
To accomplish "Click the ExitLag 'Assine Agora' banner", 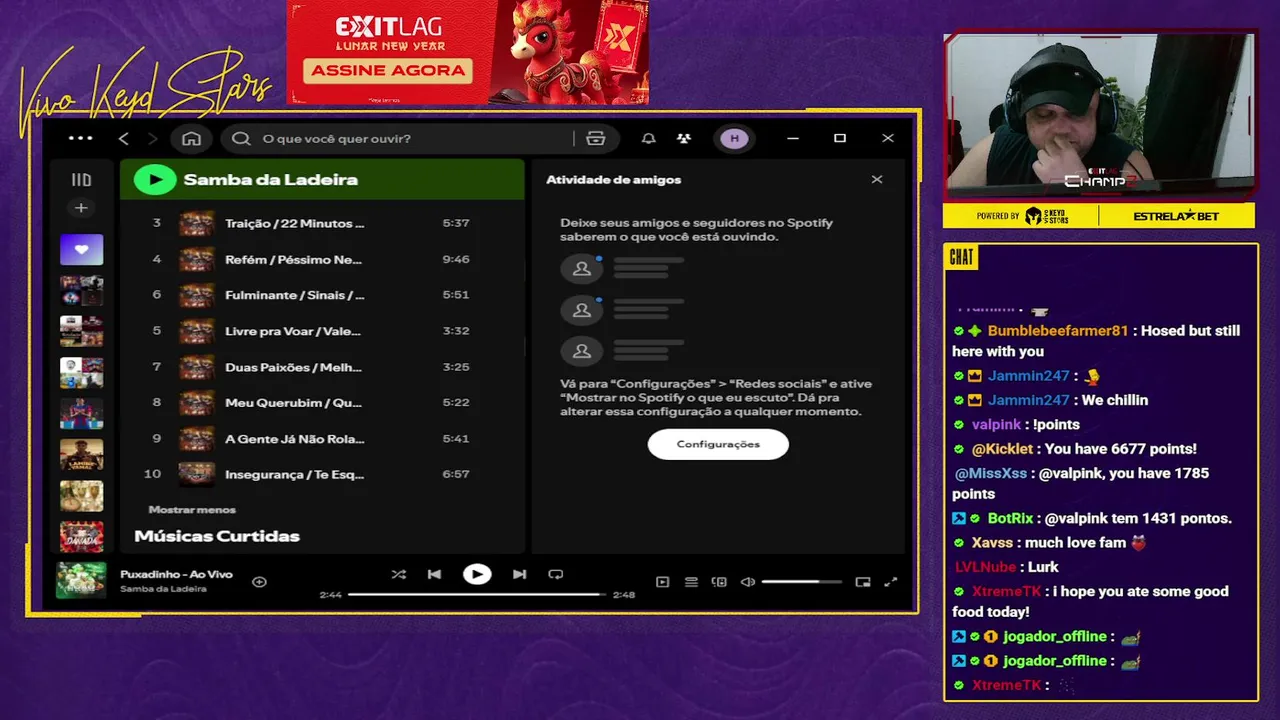I will tap(468, 52).
